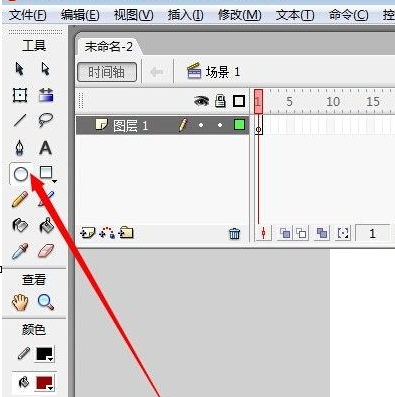
Task: Select the Pen tool
Action: (20, 148)
